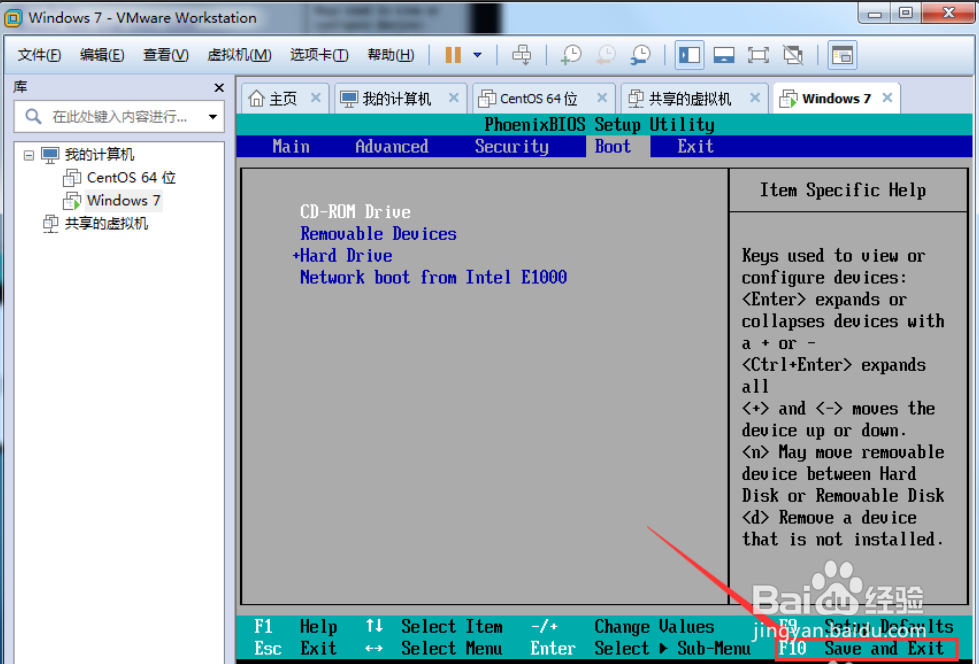
Task: Open the library search filter dropdown
Action: [213, 117]
